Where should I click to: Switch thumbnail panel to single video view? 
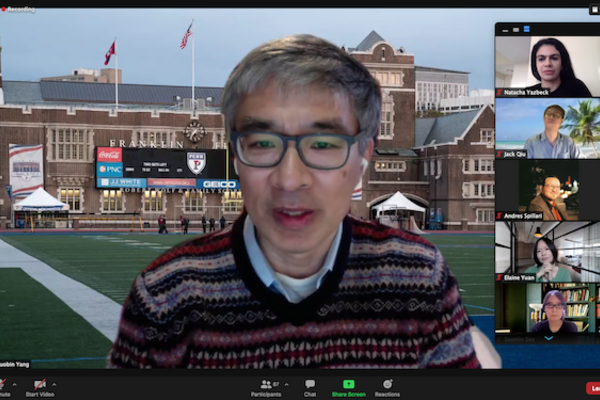(516, 29)
